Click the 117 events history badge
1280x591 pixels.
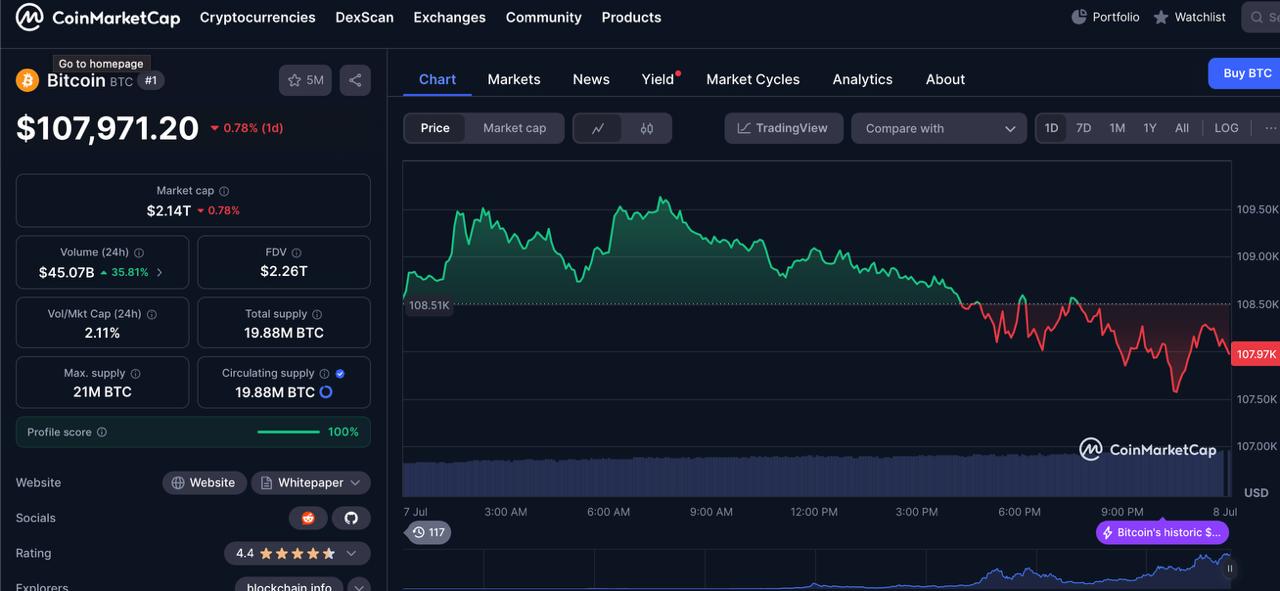(x=428, y=532)
